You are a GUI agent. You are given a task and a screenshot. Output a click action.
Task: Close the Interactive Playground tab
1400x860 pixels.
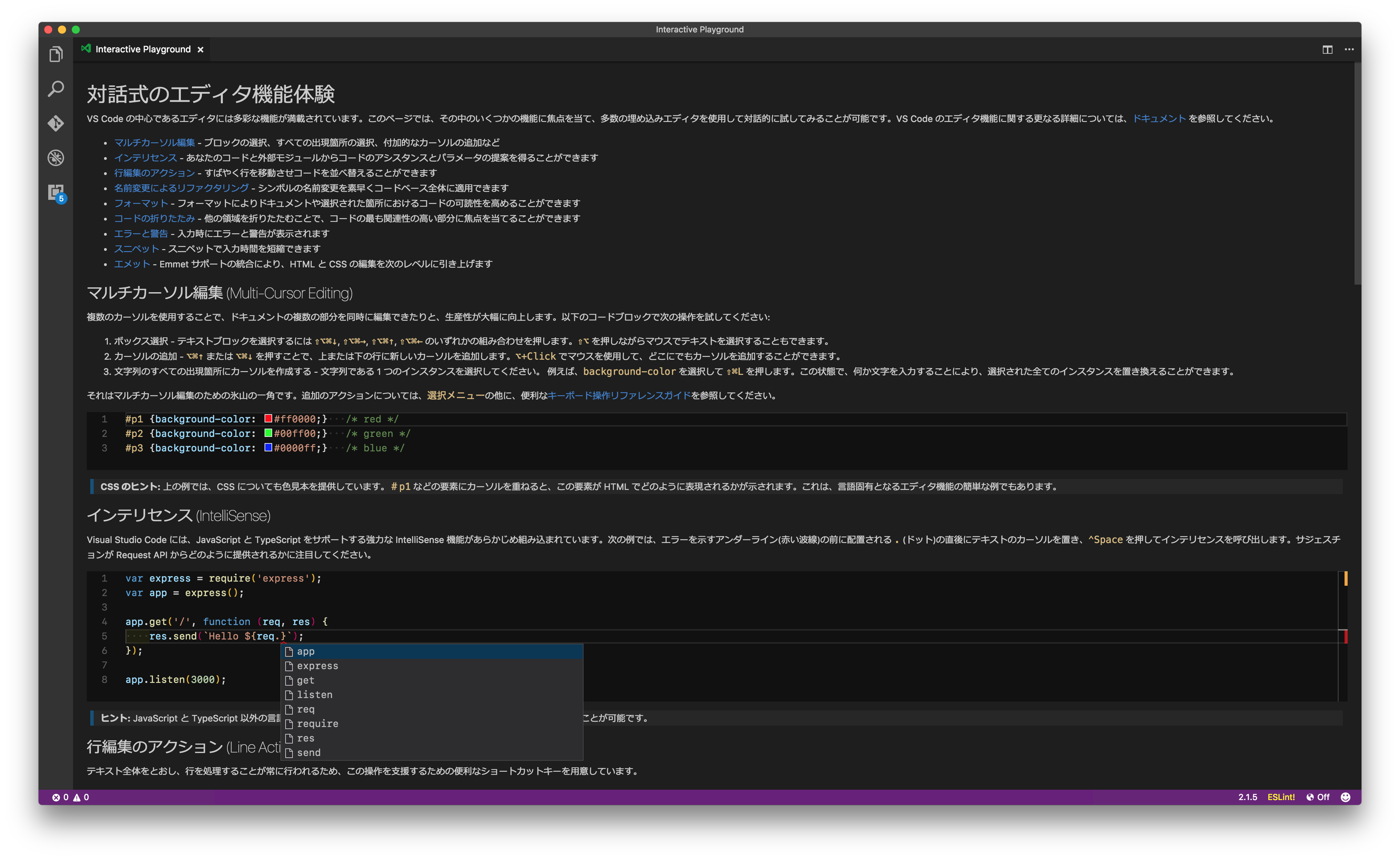coord(200,50)
